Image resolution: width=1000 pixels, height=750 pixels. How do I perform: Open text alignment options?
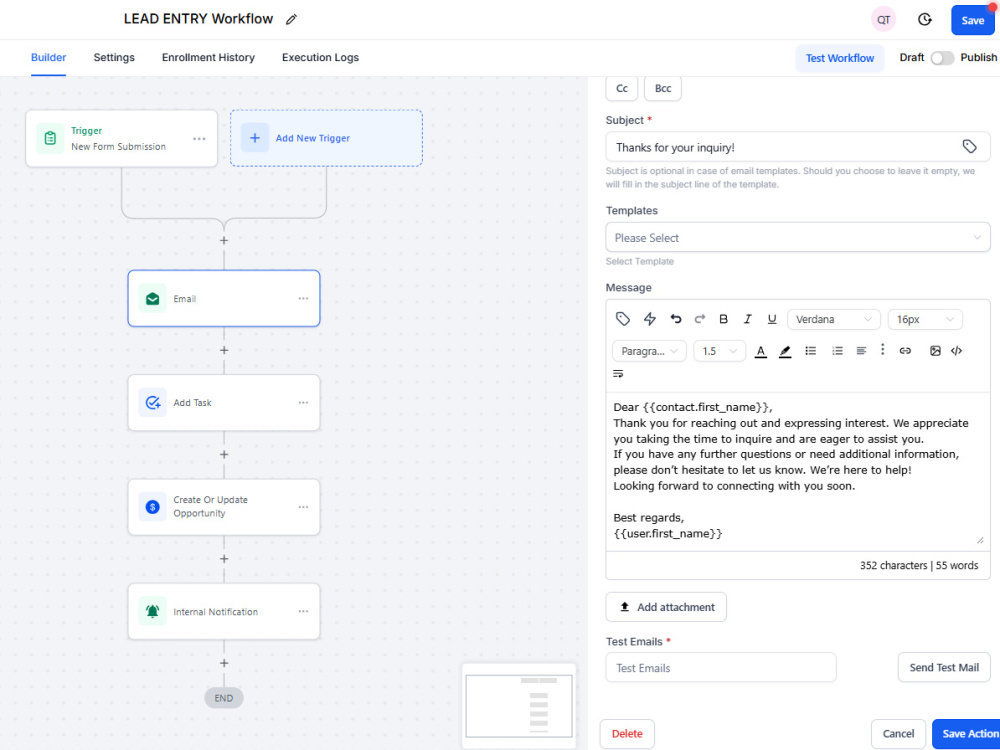[861, 351]
